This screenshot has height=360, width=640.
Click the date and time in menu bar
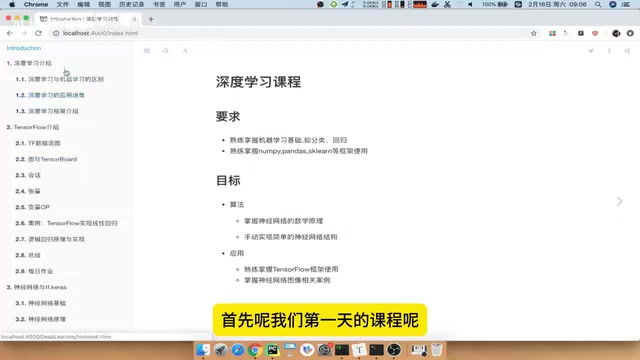click(557, 4)
